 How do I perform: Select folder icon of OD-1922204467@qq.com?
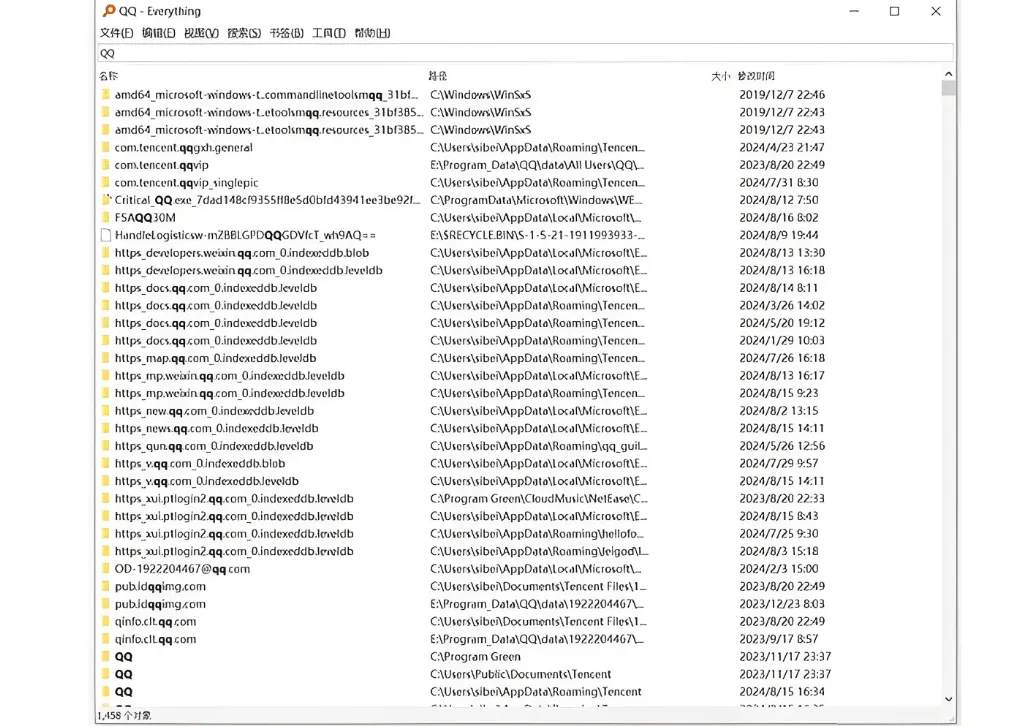pyautogui.click(x=105, y=569)
